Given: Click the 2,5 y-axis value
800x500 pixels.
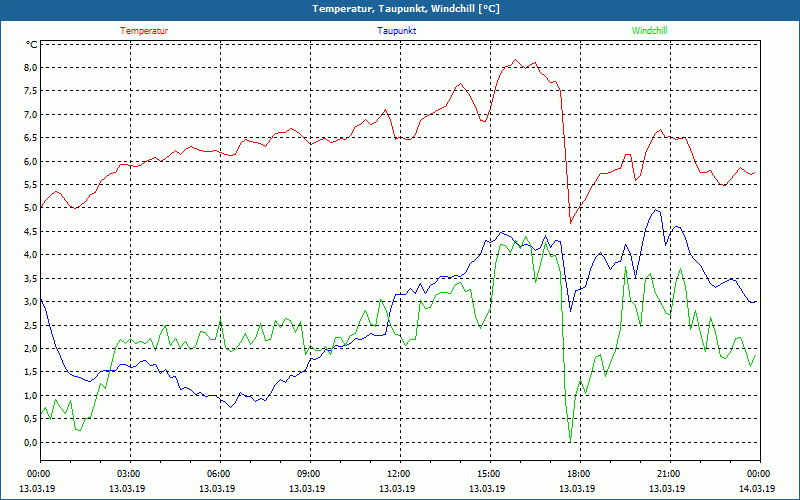Looking at the screenshot, I should 31,325.
